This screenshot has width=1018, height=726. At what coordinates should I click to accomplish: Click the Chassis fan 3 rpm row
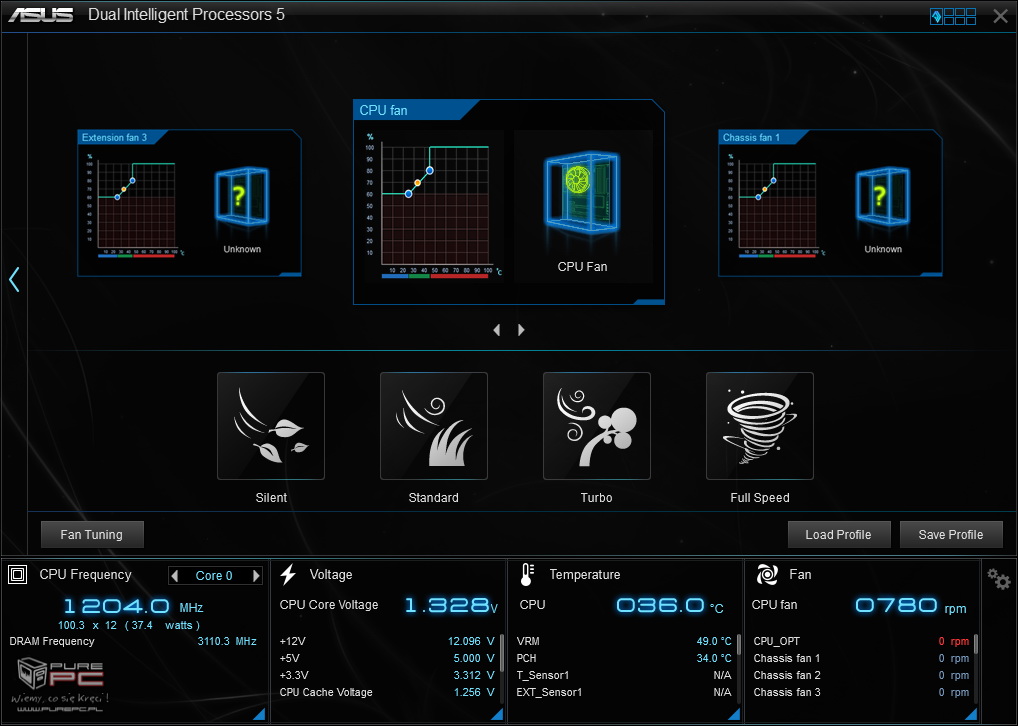861,692
